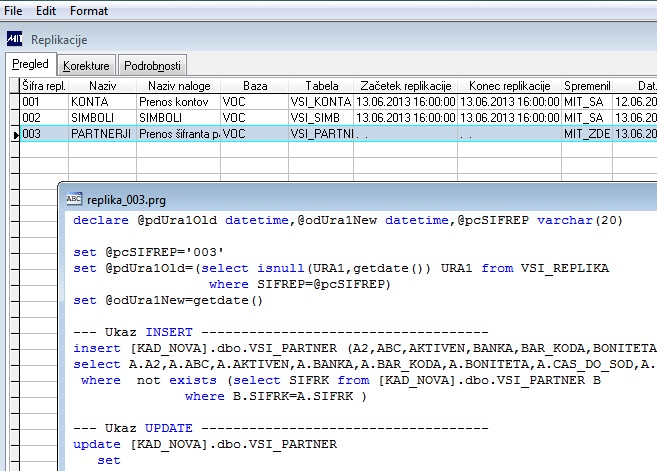Screen dimensions: 657x471
Task: Select the SIMBOLI row with code 002
Action: 92,117
